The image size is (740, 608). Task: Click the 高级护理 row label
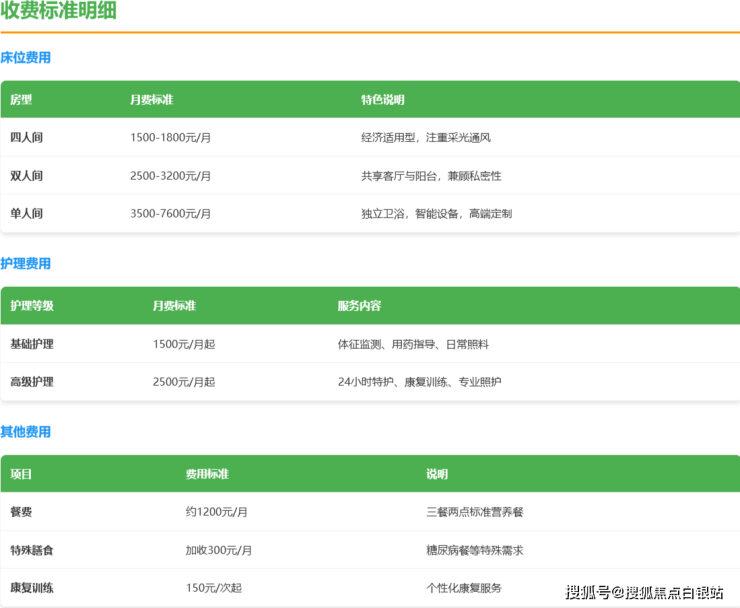[x=32, y=382]
